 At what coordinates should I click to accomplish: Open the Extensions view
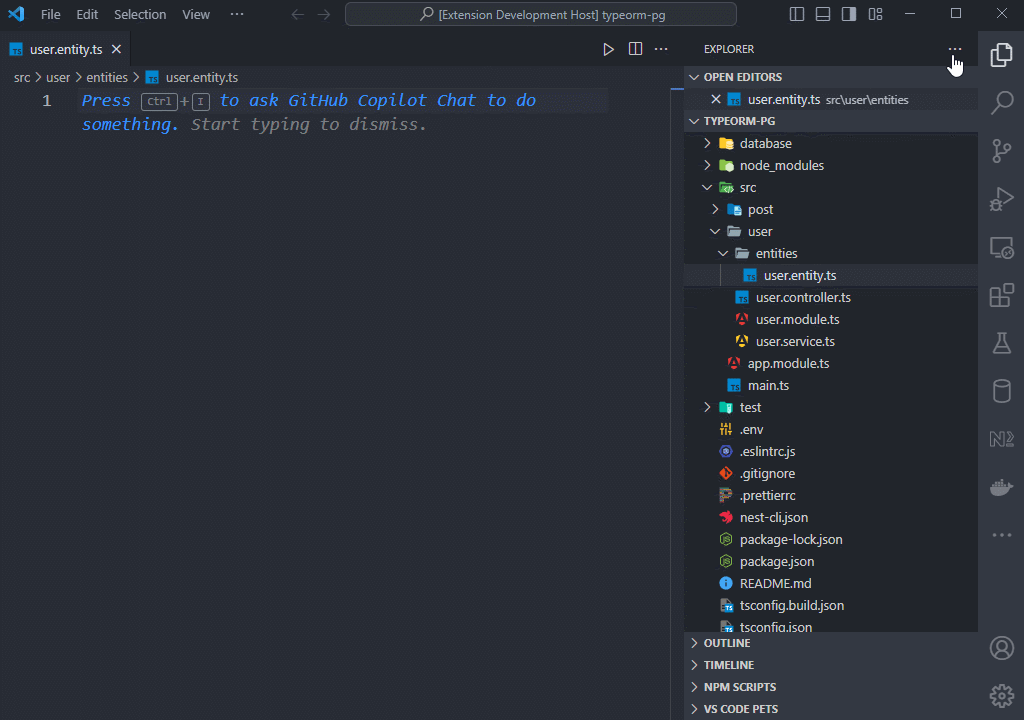1001,295
